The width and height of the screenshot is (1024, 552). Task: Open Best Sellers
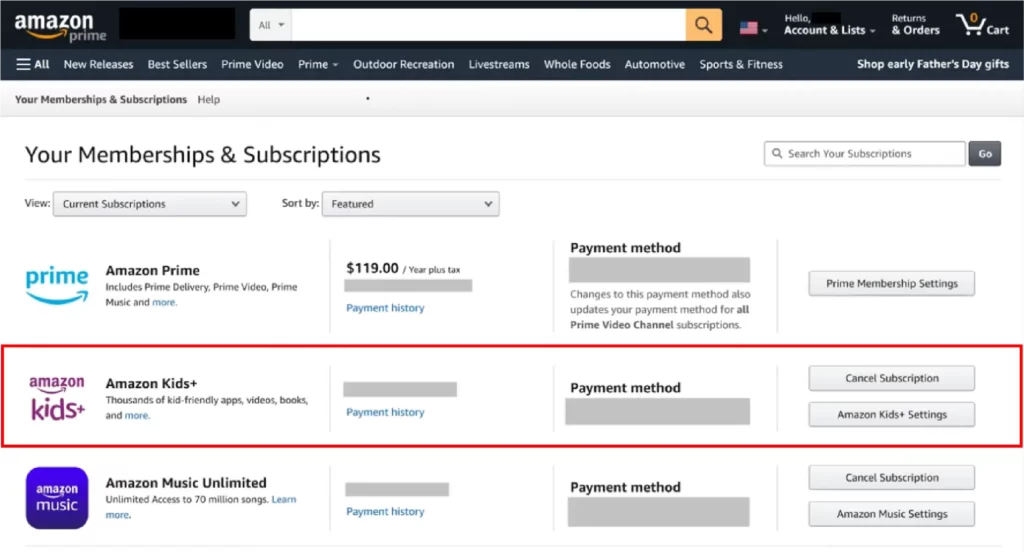(177, 64)
